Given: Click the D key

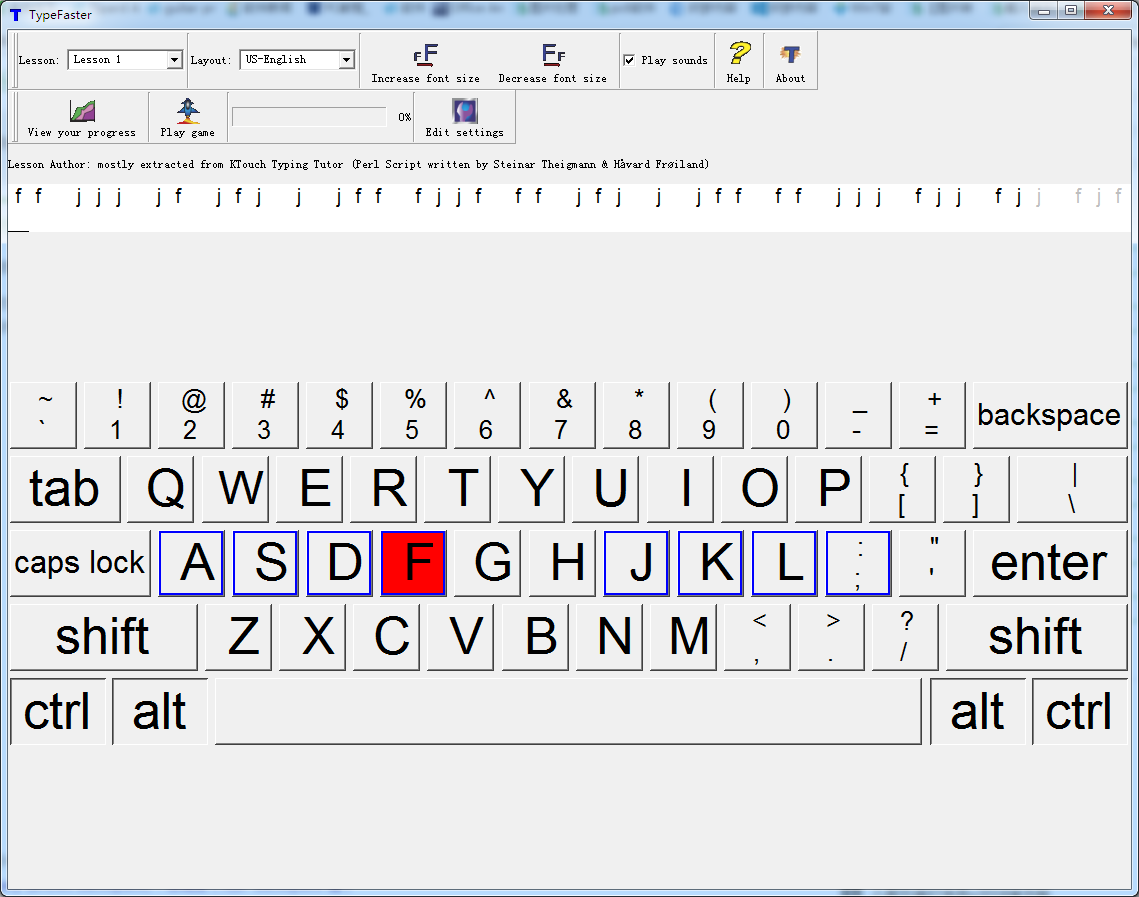Looking at the screenshot, I should (339, 563).
